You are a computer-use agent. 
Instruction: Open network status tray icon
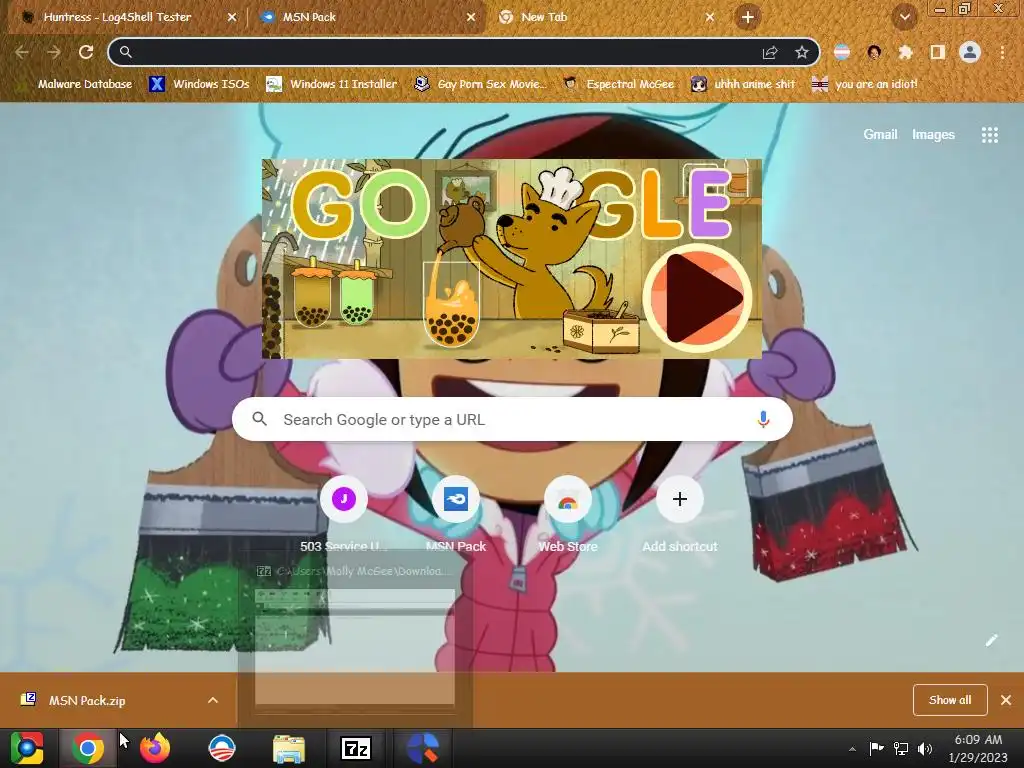901,748
